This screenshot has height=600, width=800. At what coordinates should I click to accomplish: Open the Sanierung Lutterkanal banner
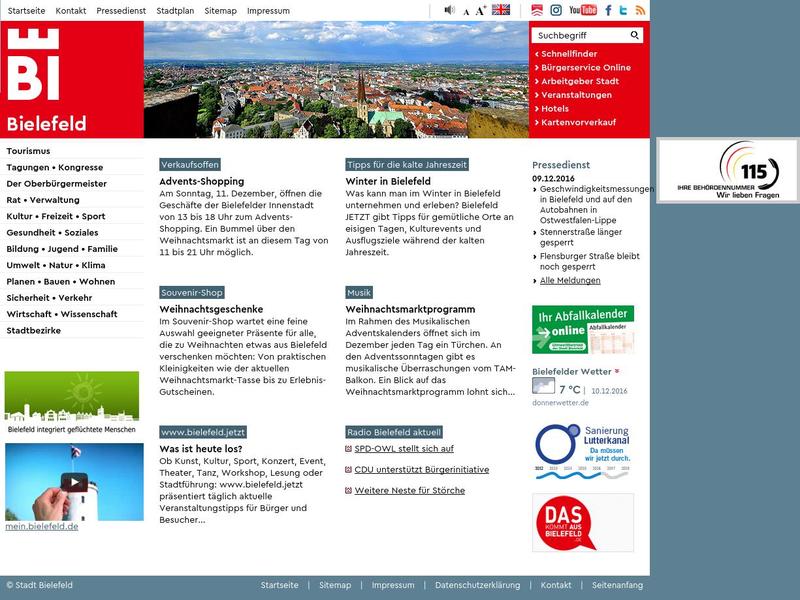(583, 451)
